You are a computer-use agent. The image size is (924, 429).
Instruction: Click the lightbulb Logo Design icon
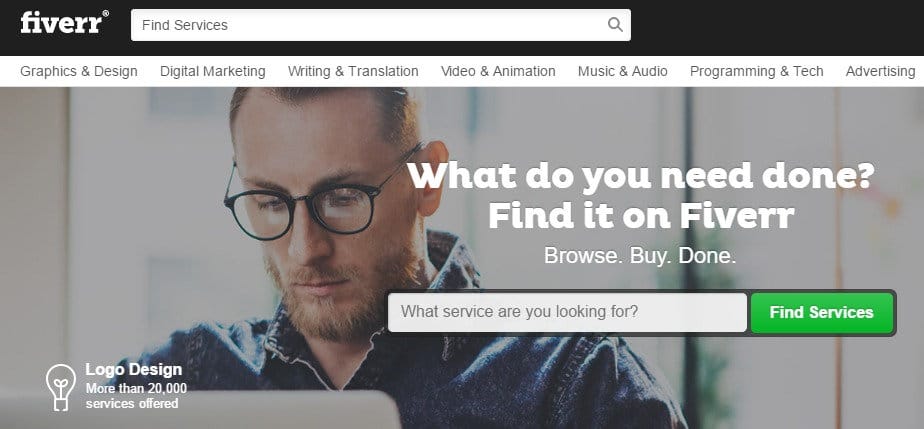point(61,387)
